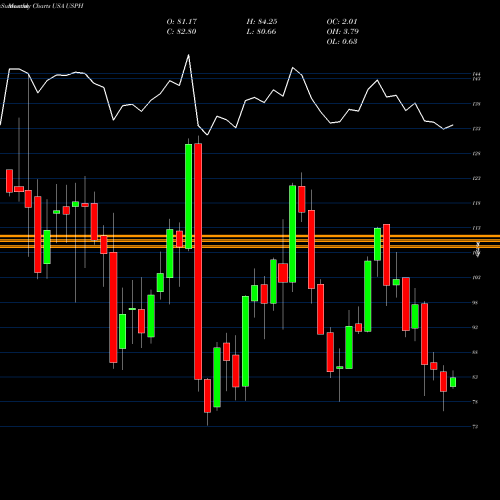The image size is (500, 500).
Task: Click the 'OC: 2.01' value
Action: [342, 22]
